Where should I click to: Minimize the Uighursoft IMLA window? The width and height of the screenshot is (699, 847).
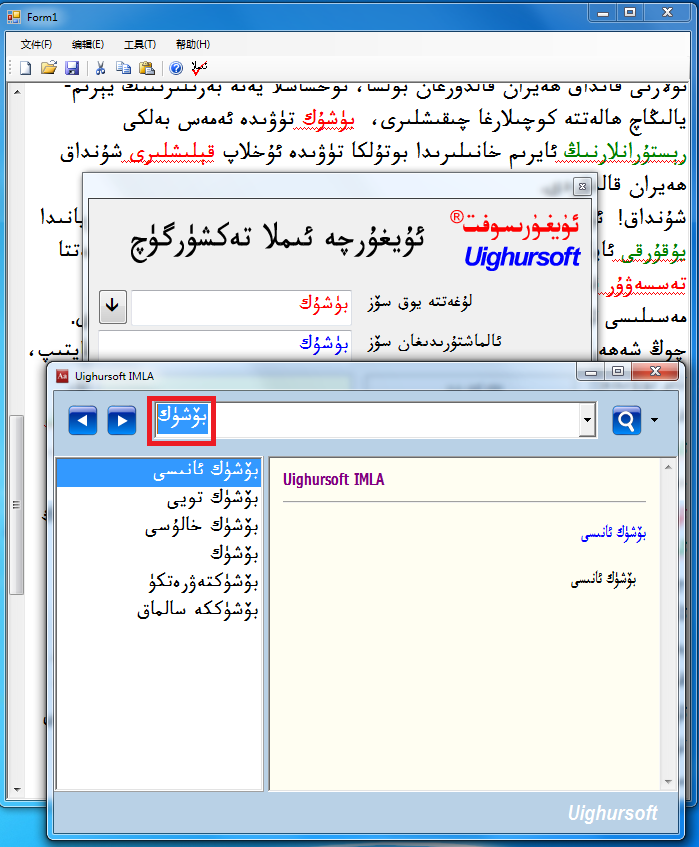click(x=591, y=372)
